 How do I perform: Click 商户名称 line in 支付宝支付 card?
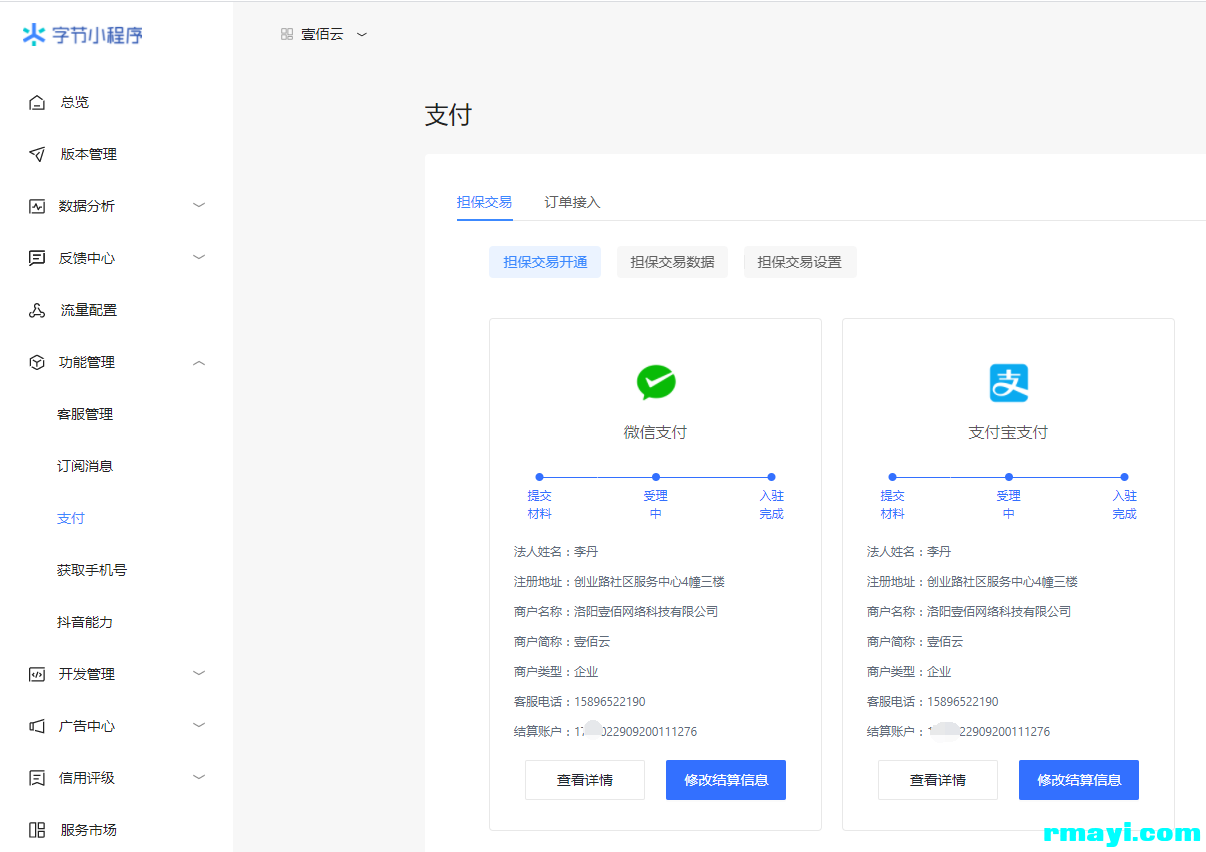969,611
